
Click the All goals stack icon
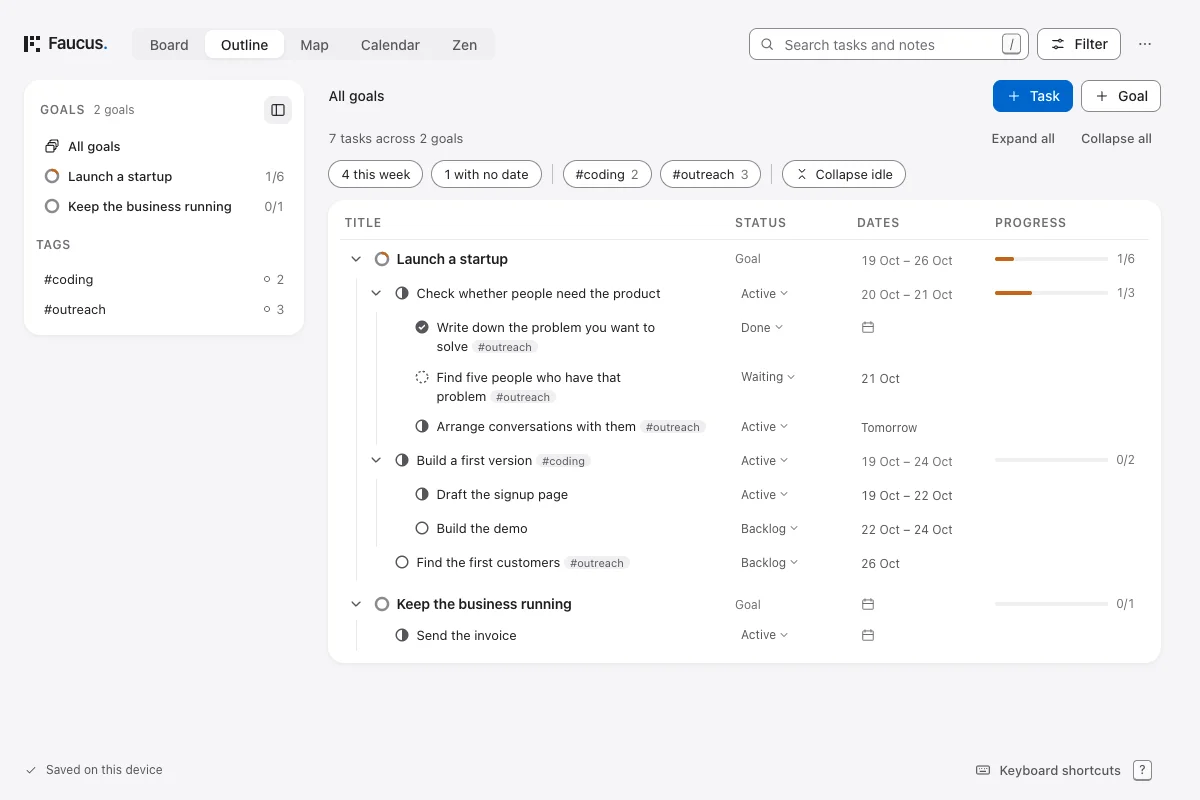click(52, 146)
